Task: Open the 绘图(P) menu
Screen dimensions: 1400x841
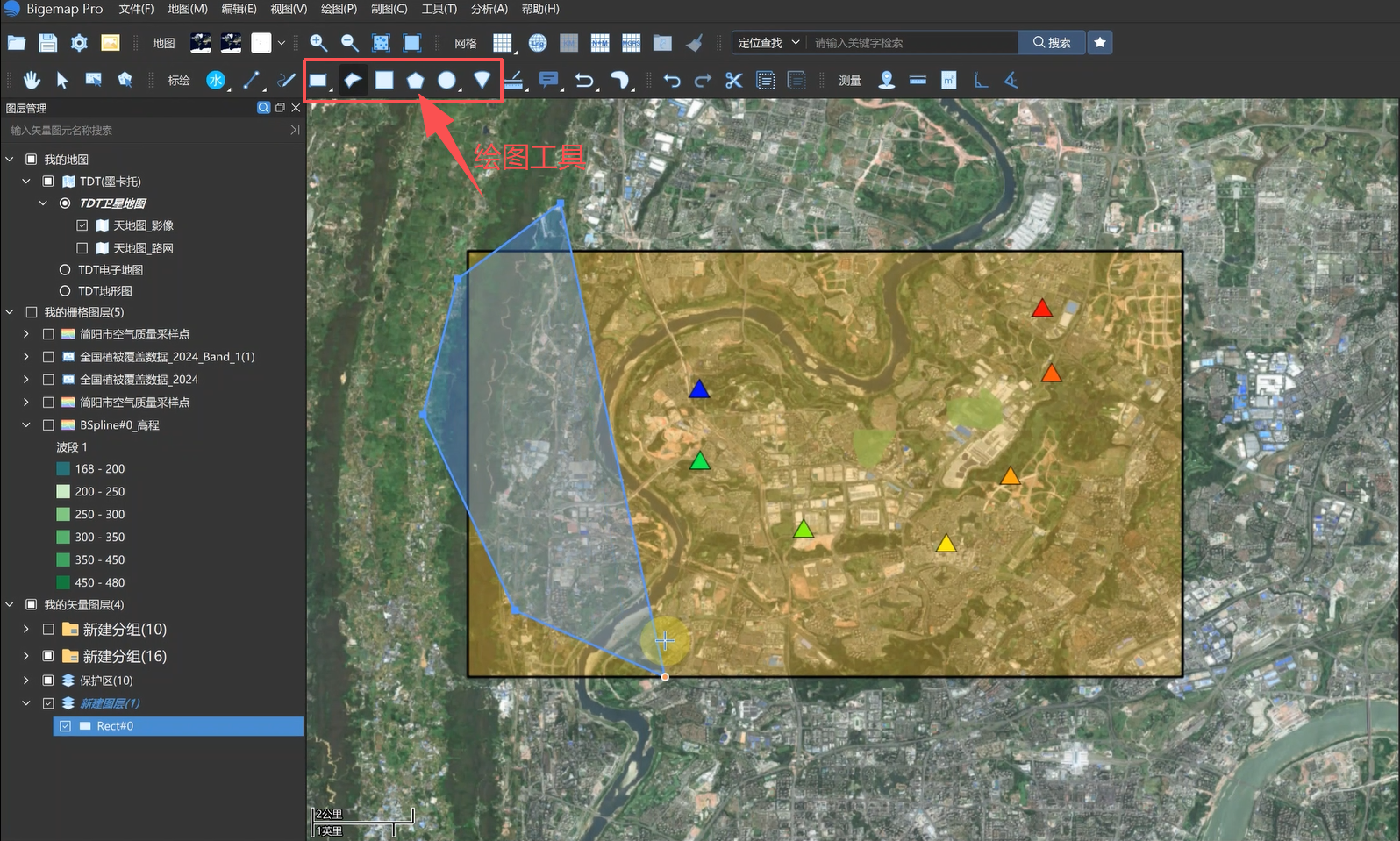Action: click(x=339, y=9)
